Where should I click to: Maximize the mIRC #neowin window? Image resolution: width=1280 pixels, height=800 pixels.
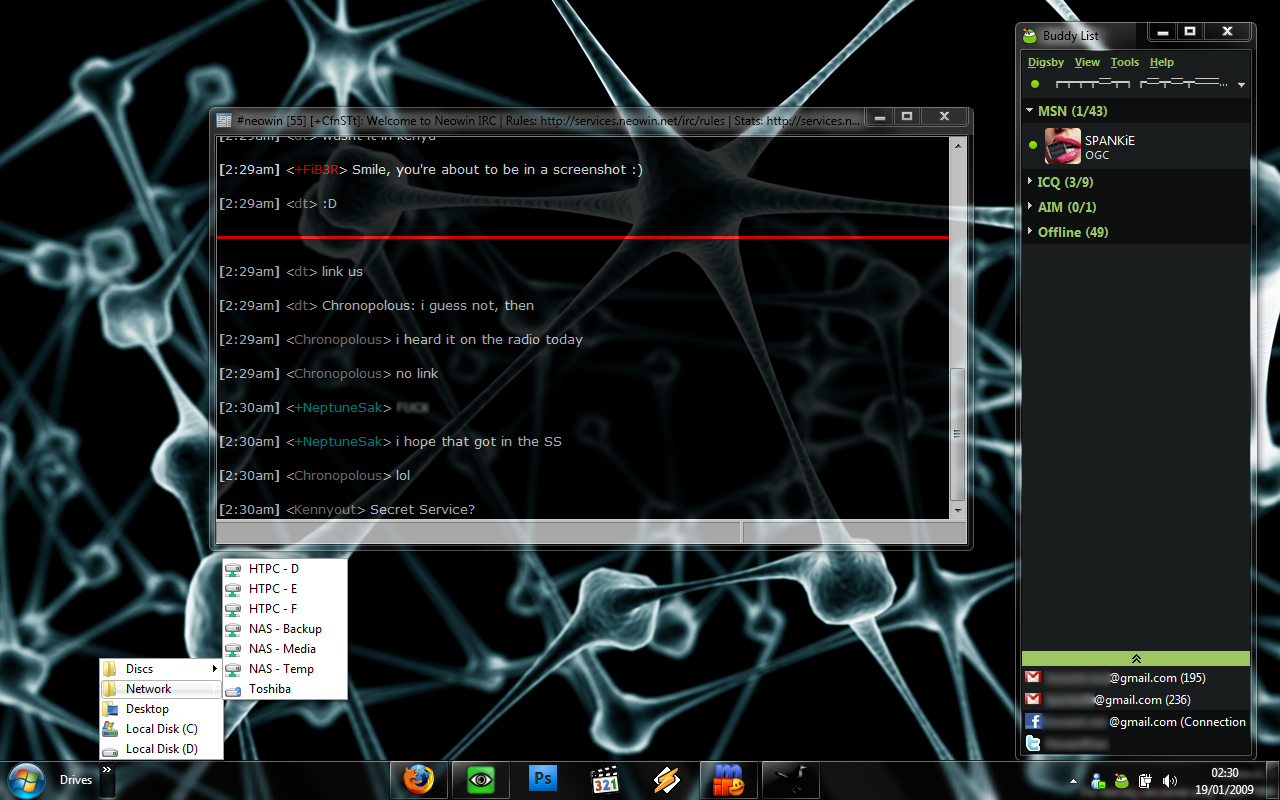click(x=907, y=117)
